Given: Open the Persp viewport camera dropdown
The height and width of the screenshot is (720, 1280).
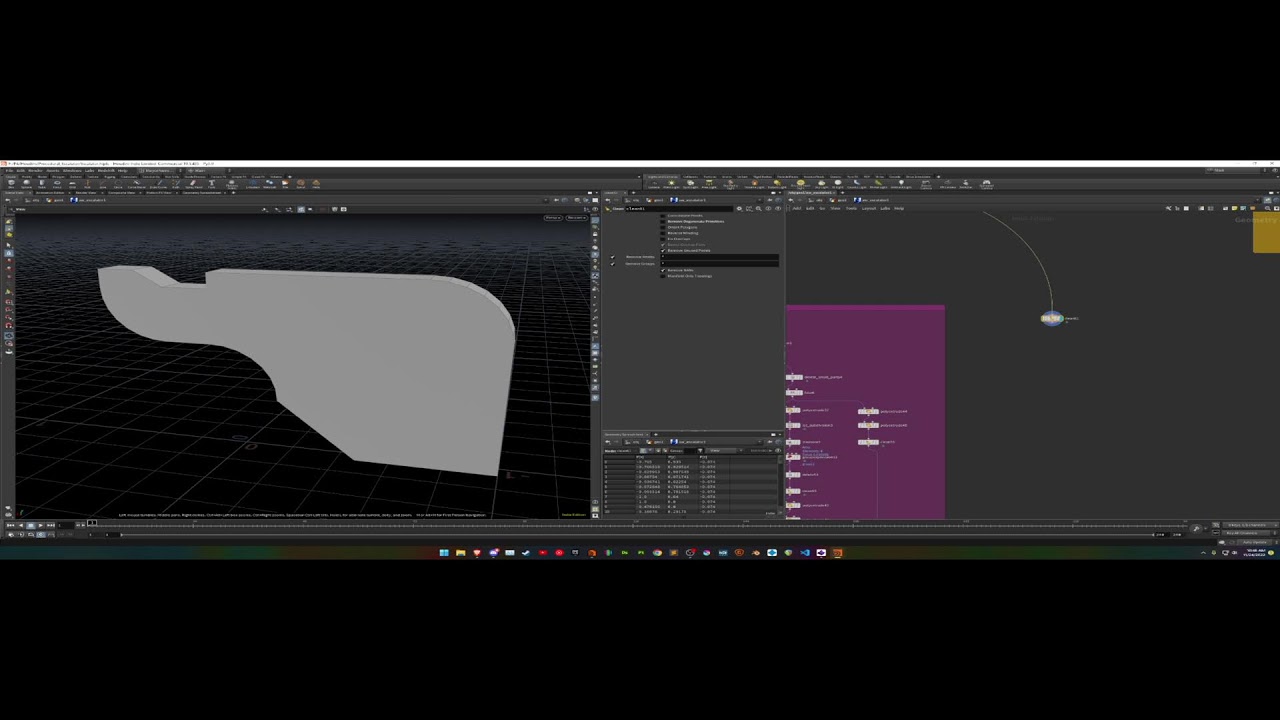Looking at the screenshot, I should (x=552, y=217).
